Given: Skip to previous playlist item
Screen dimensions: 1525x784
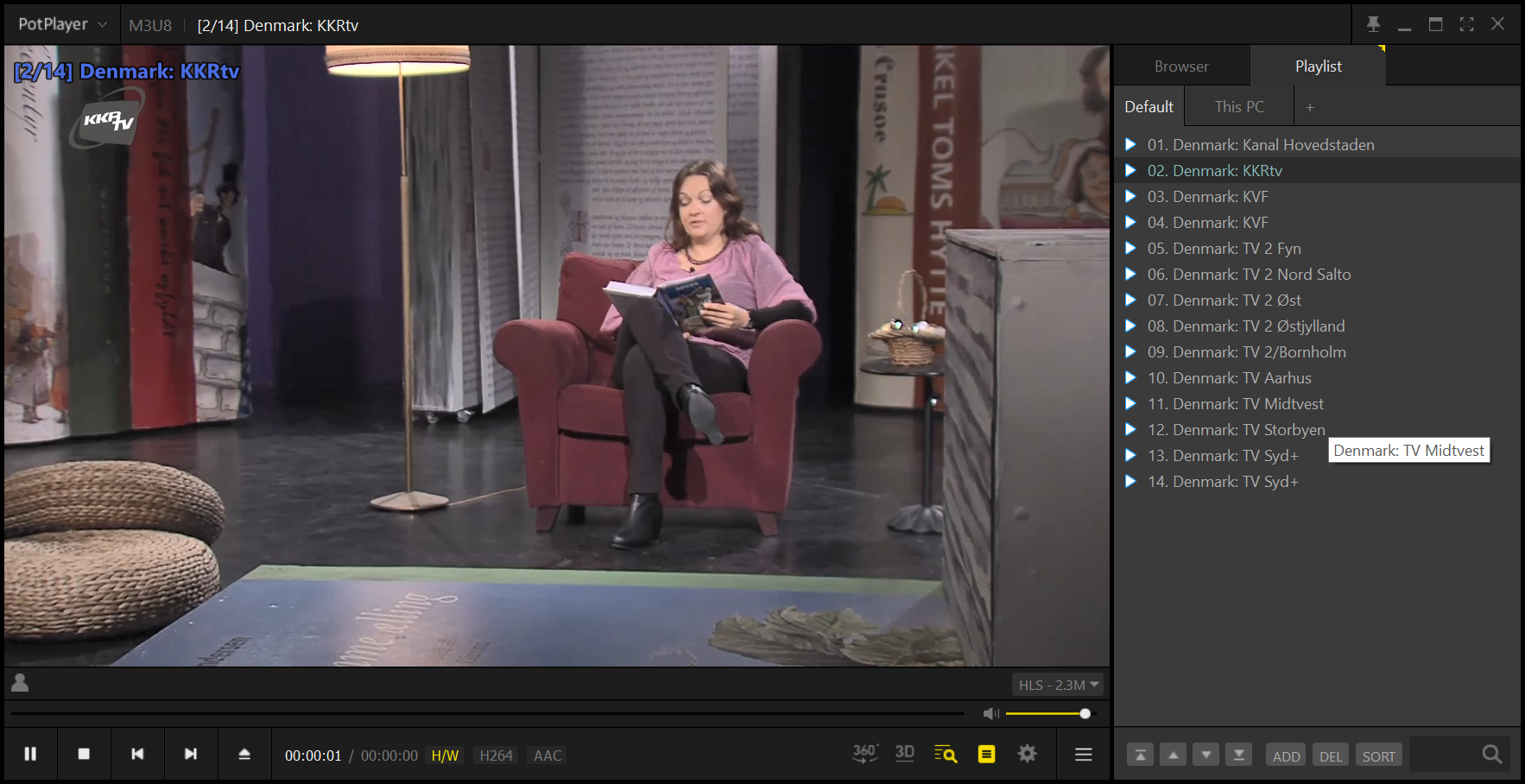Looking at the screenshot, I should point(137,754).
